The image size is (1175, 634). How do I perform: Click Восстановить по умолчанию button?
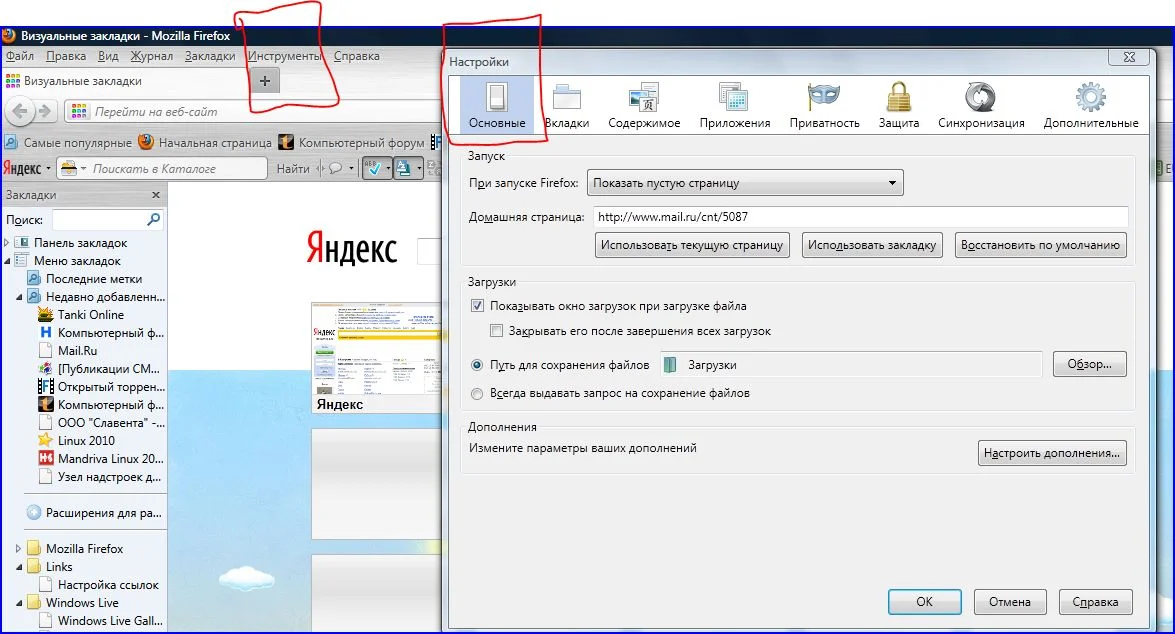[1040, 245]
